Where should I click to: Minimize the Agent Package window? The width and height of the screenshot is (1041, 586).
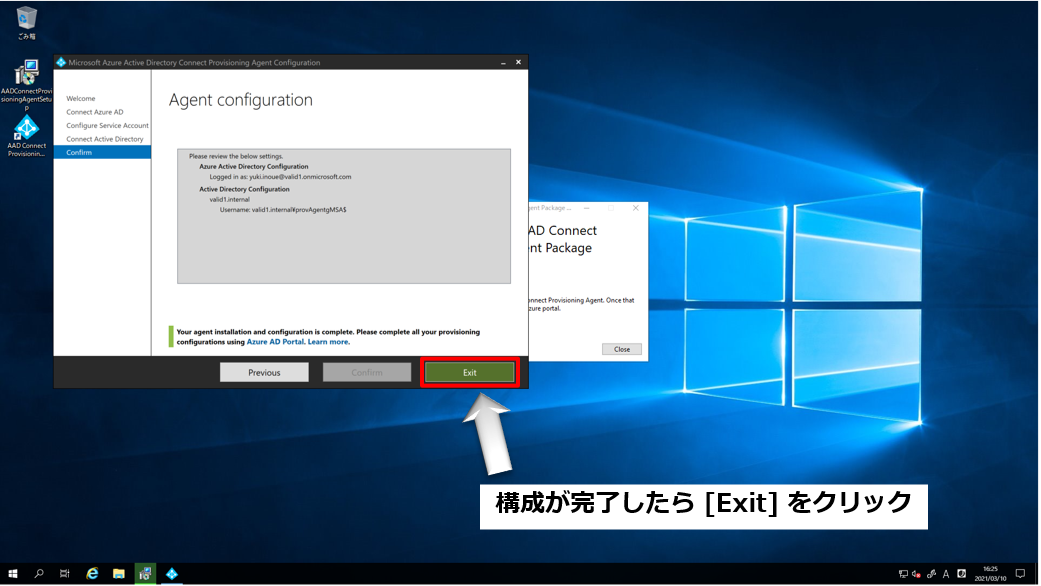[x=586, y=208]
